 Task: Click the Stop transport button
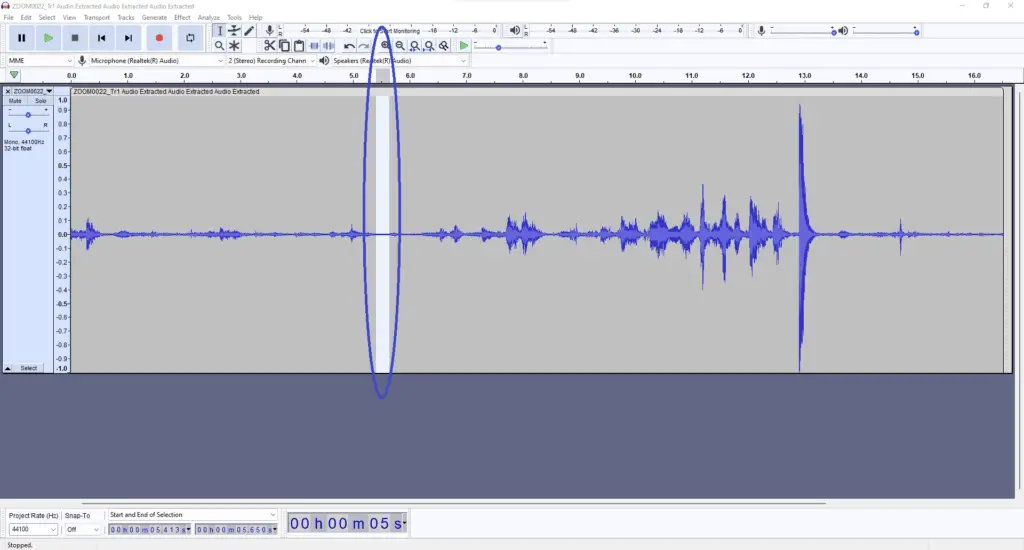coord(74,38)
